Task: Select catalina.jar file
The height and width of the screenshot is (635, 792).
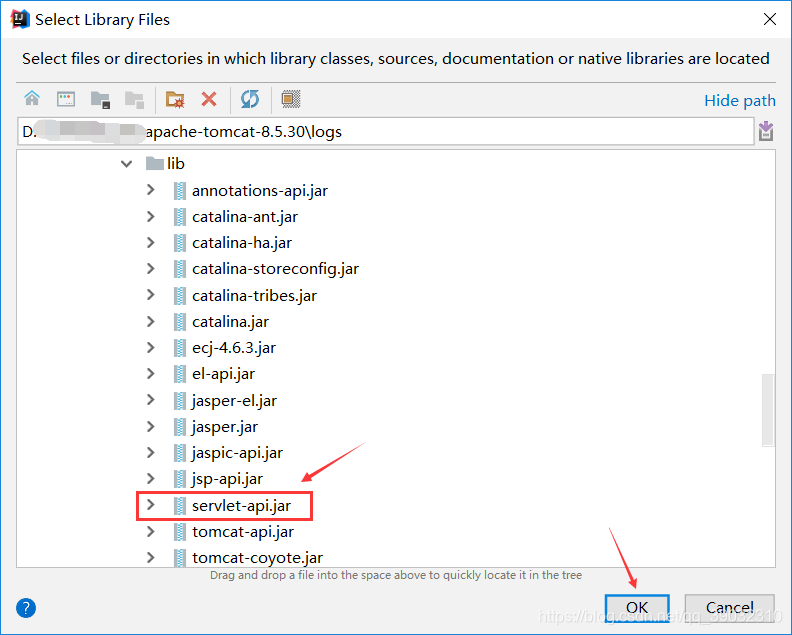Action: click(221, 321)
